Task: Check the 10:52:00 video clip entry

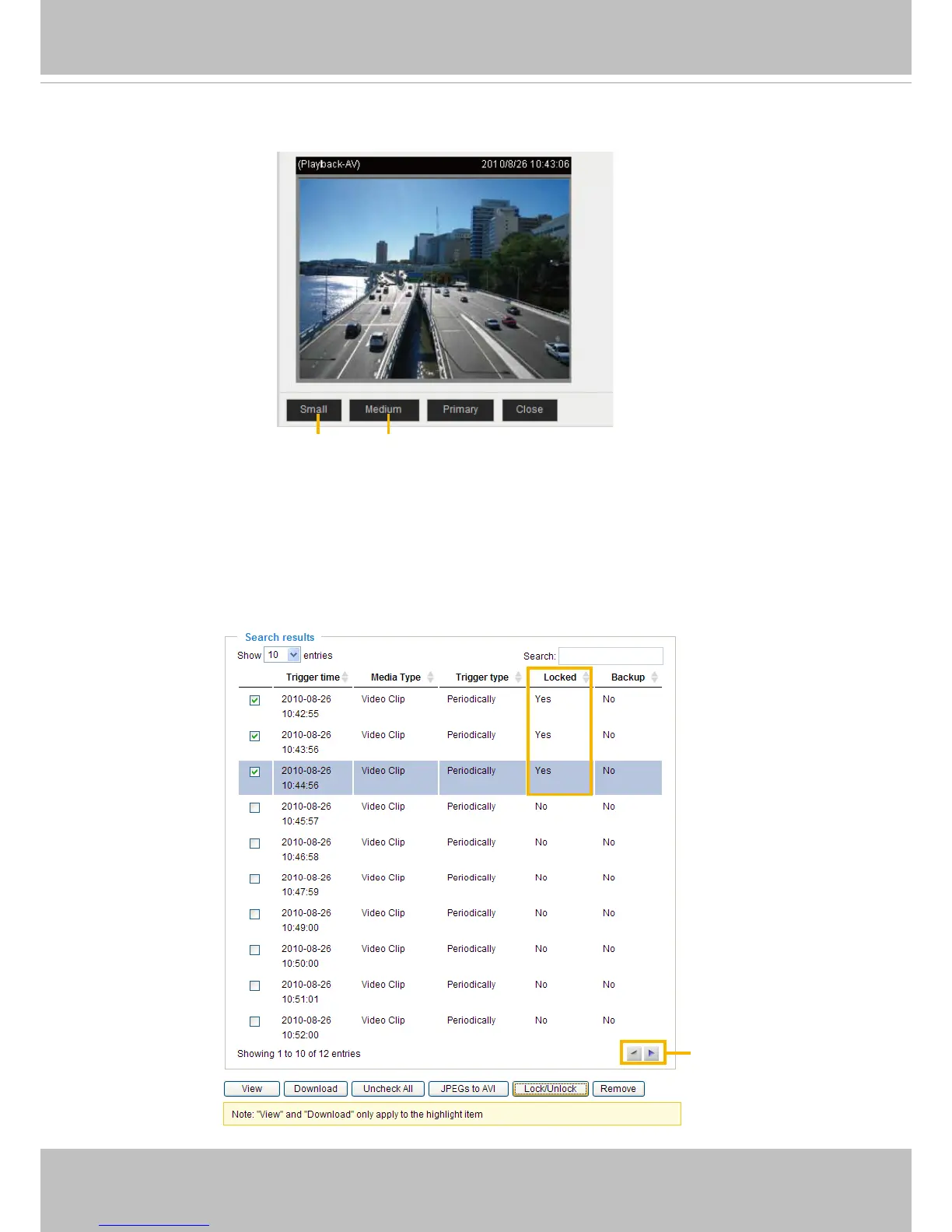Action: coord(254,1021)
